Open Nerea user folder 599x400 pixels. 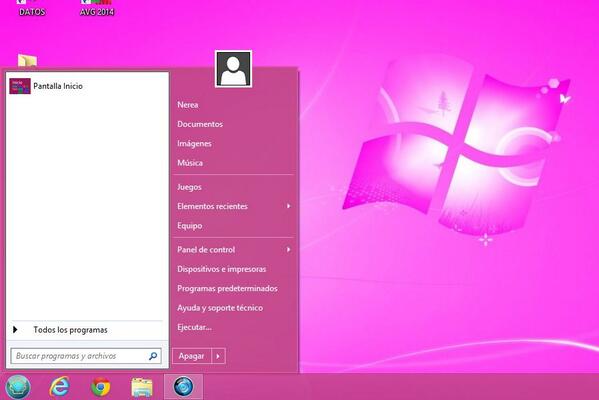pyautogui.click(x=188, y=105)
